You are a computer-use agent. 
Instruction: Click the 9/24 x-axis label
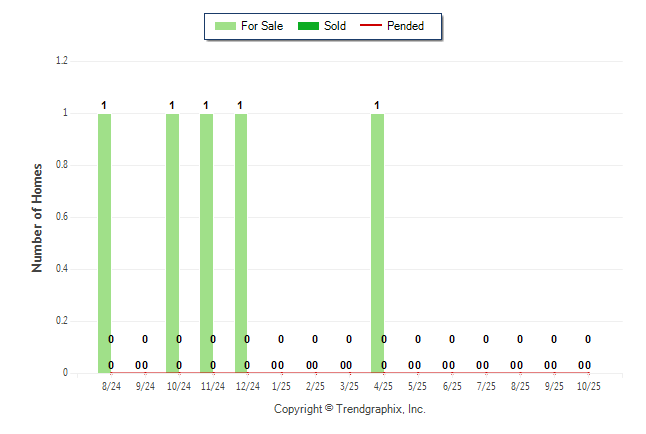[x=145, y=386]
